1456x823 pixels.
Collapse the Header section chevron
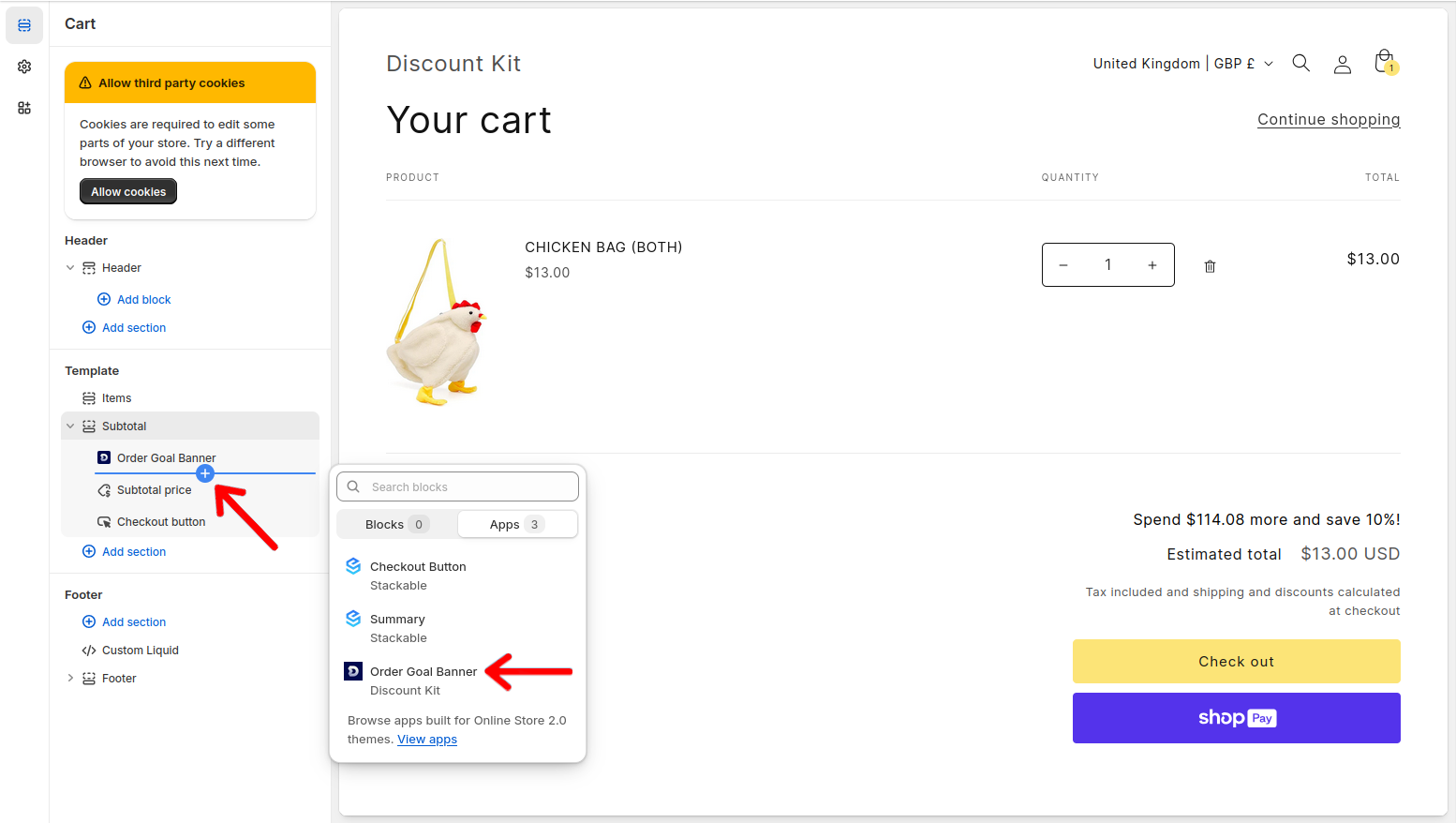pos(70,267)
